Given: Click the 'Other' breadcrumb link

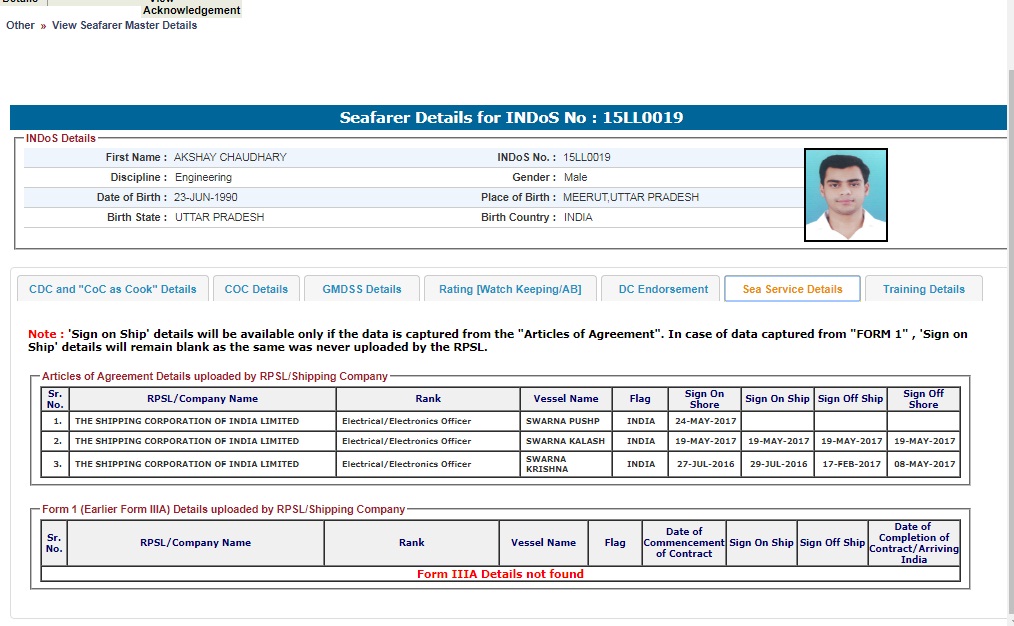Looking at the screenshot, I should pyautogui.click(x=20, y=25).
